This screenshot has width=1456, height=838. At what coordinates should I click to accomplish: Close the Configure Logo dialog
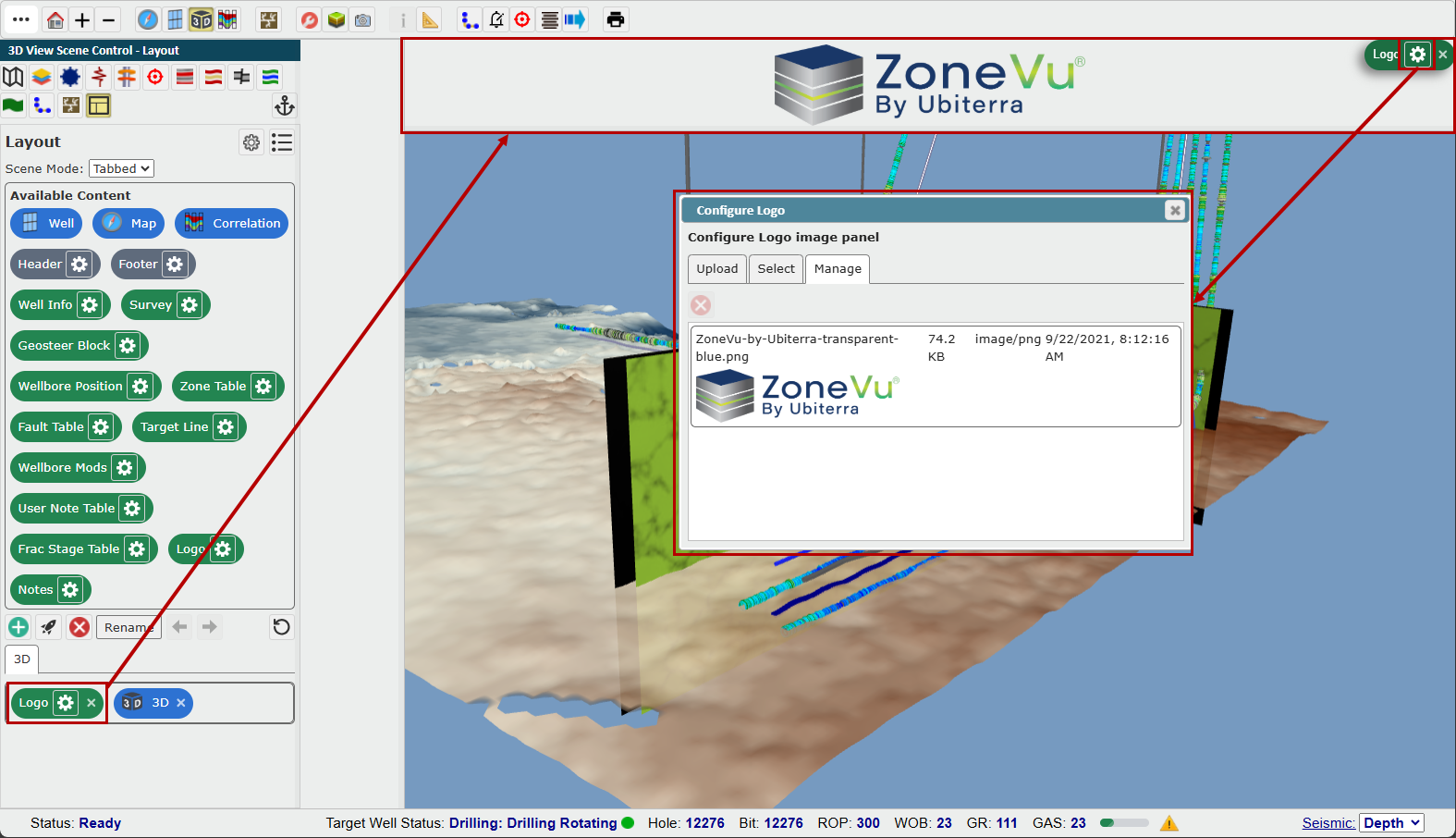pyautogui.click(x=1175, y=210)
